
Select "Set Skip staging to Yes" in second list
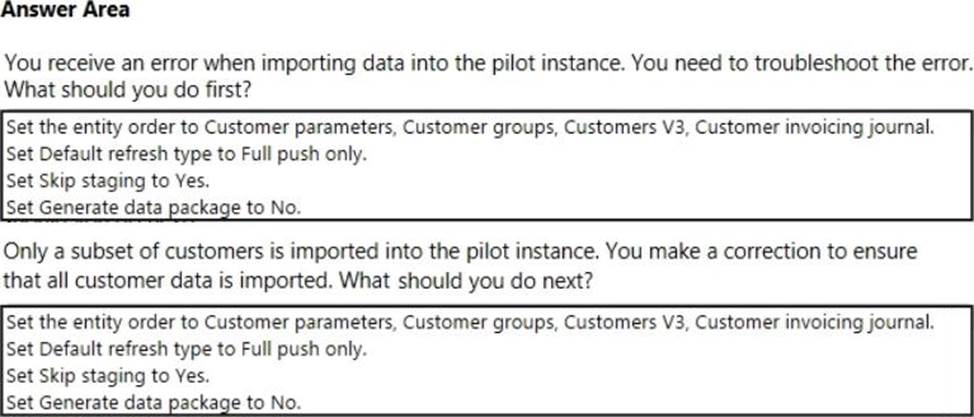tap(109, 376)
